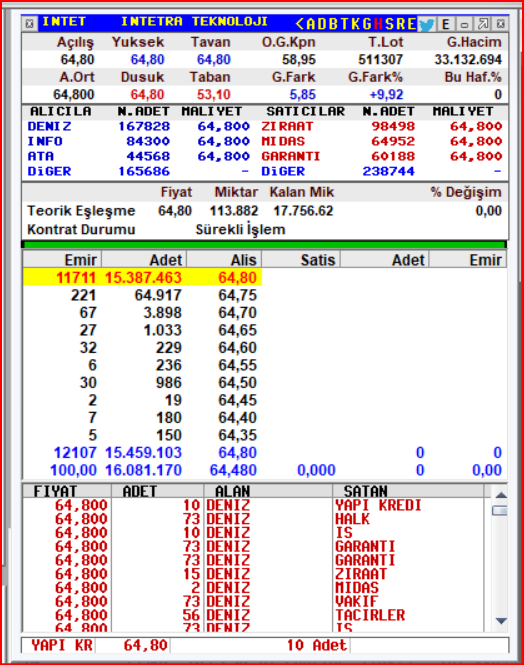Screen dimensions: 524x665
Task: Click seller MIDAS with 64952 net lots
Action: 283,141
